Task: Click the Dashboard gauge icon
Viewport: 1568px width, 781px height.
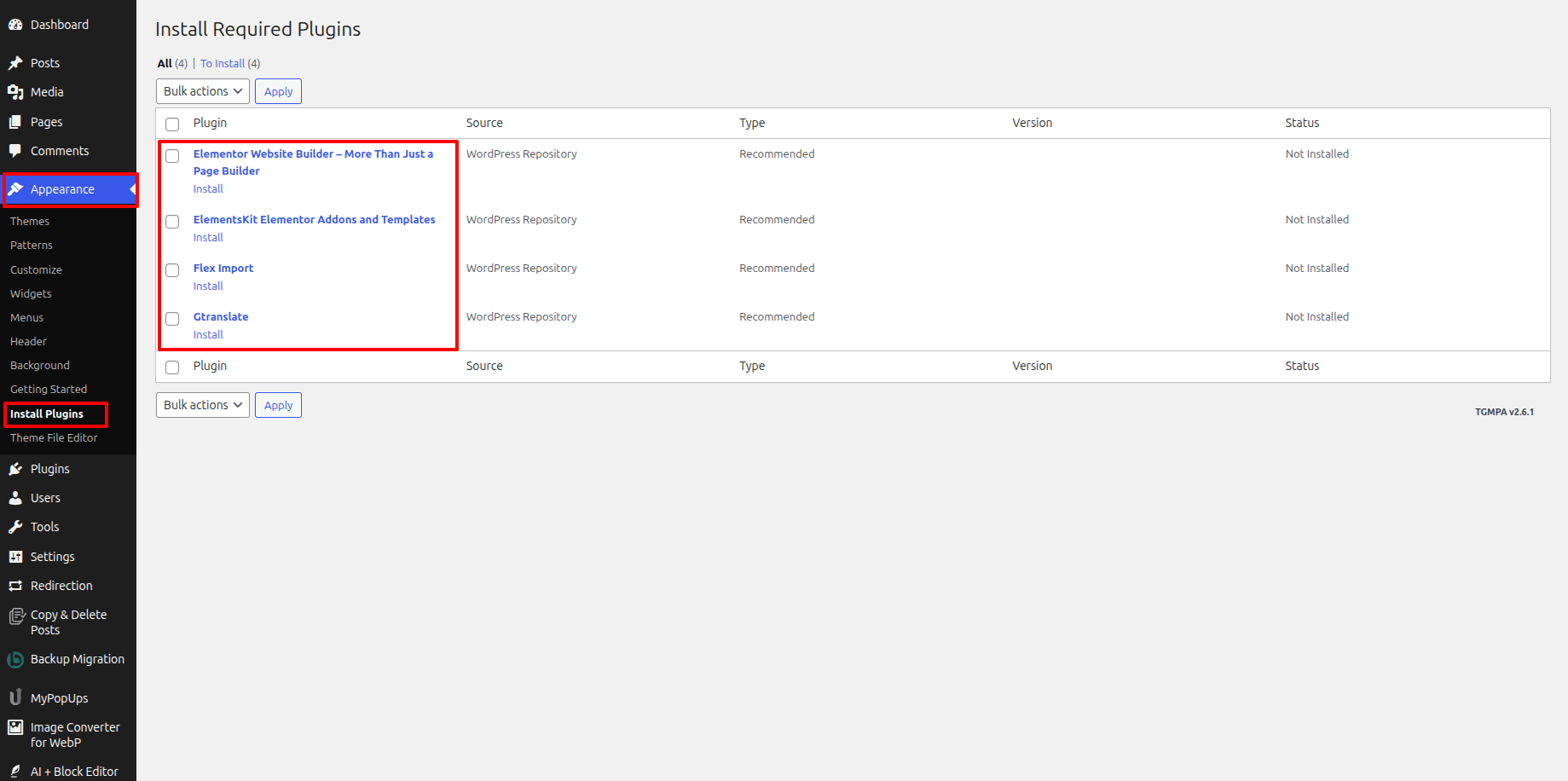Action: [15, 25]
